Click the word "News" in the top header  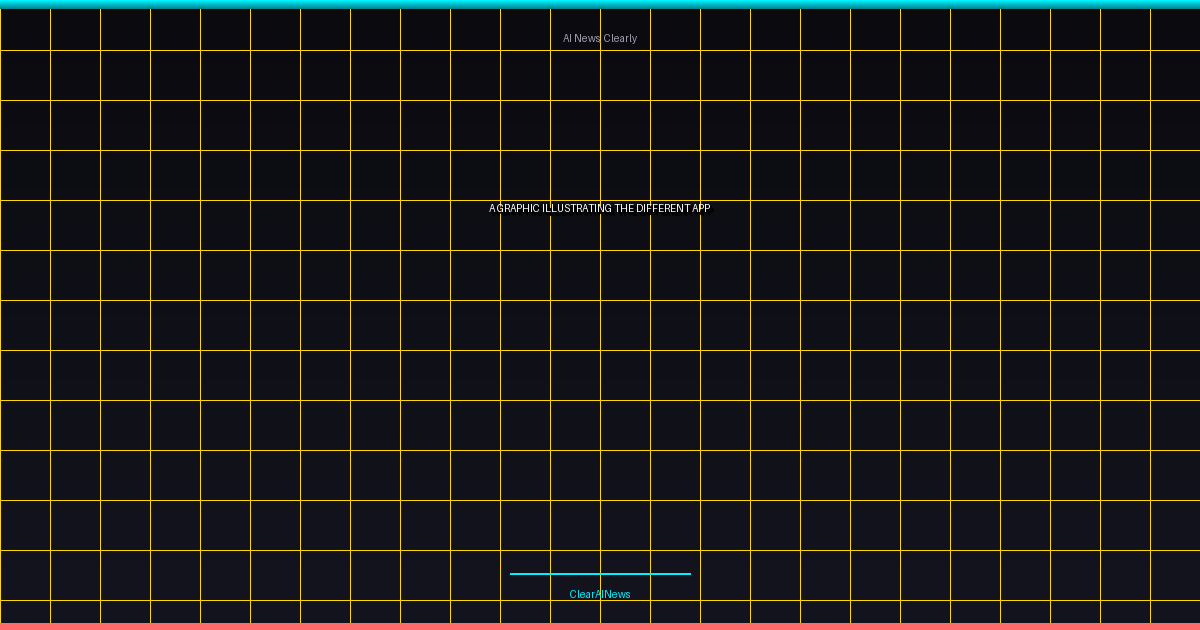pyautogui.click(x=588, y=38)
